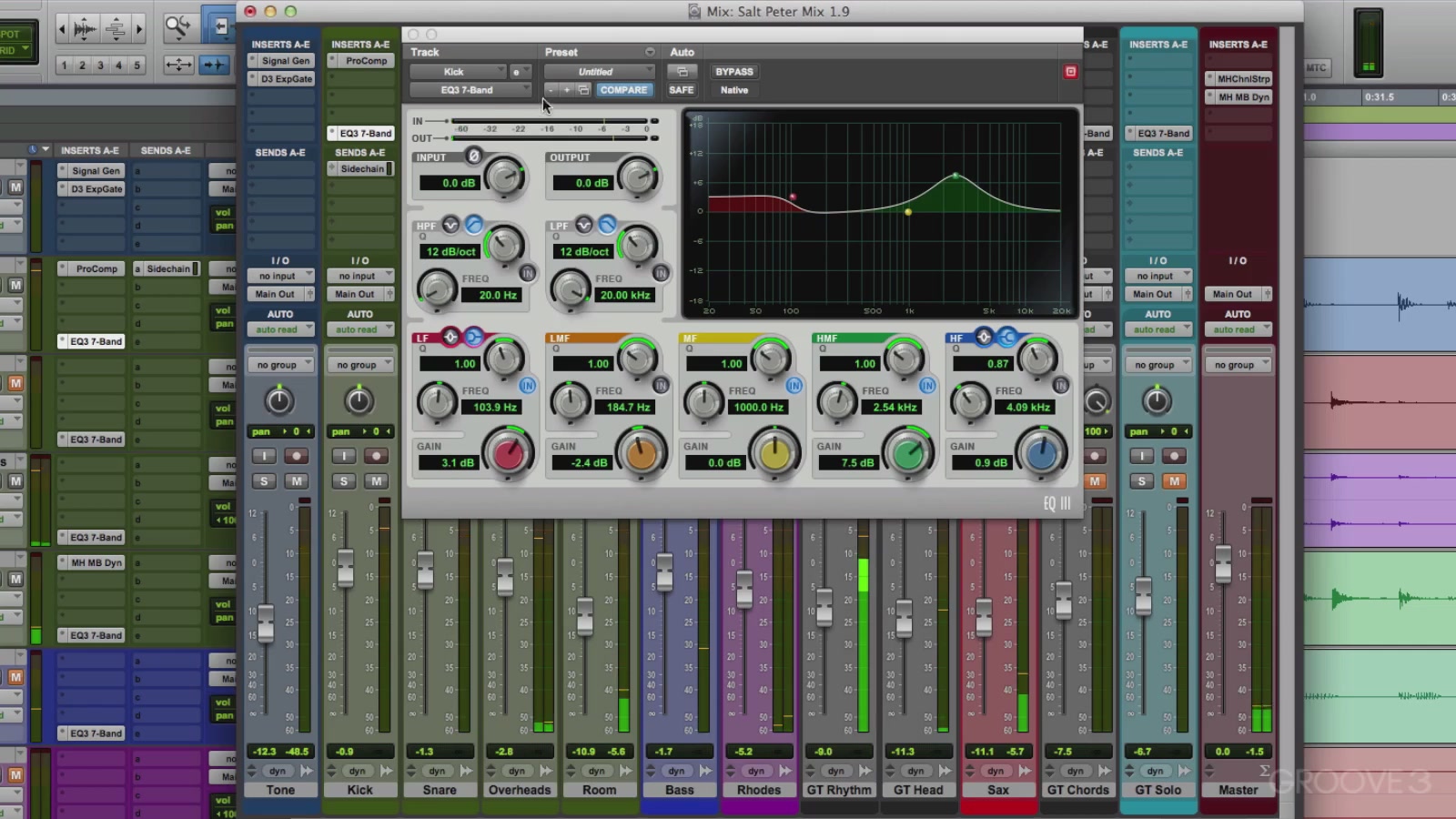Viewport: 1456px width, 819px height.
Task: Select the HPF notch filter type icon
Action: pyautogui.click(x=450, y=225)
